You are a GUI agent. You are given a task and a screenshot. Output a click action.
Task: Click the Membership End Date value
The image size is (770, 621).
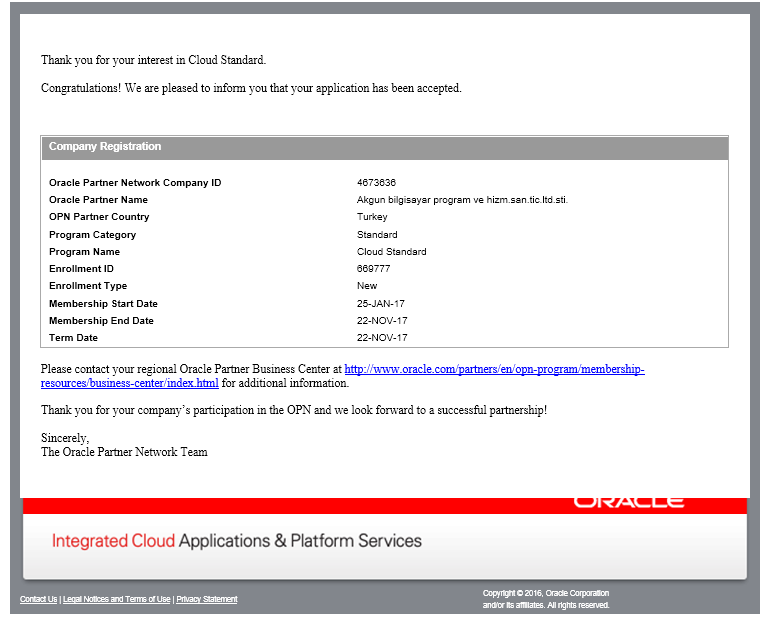point(382,321)
